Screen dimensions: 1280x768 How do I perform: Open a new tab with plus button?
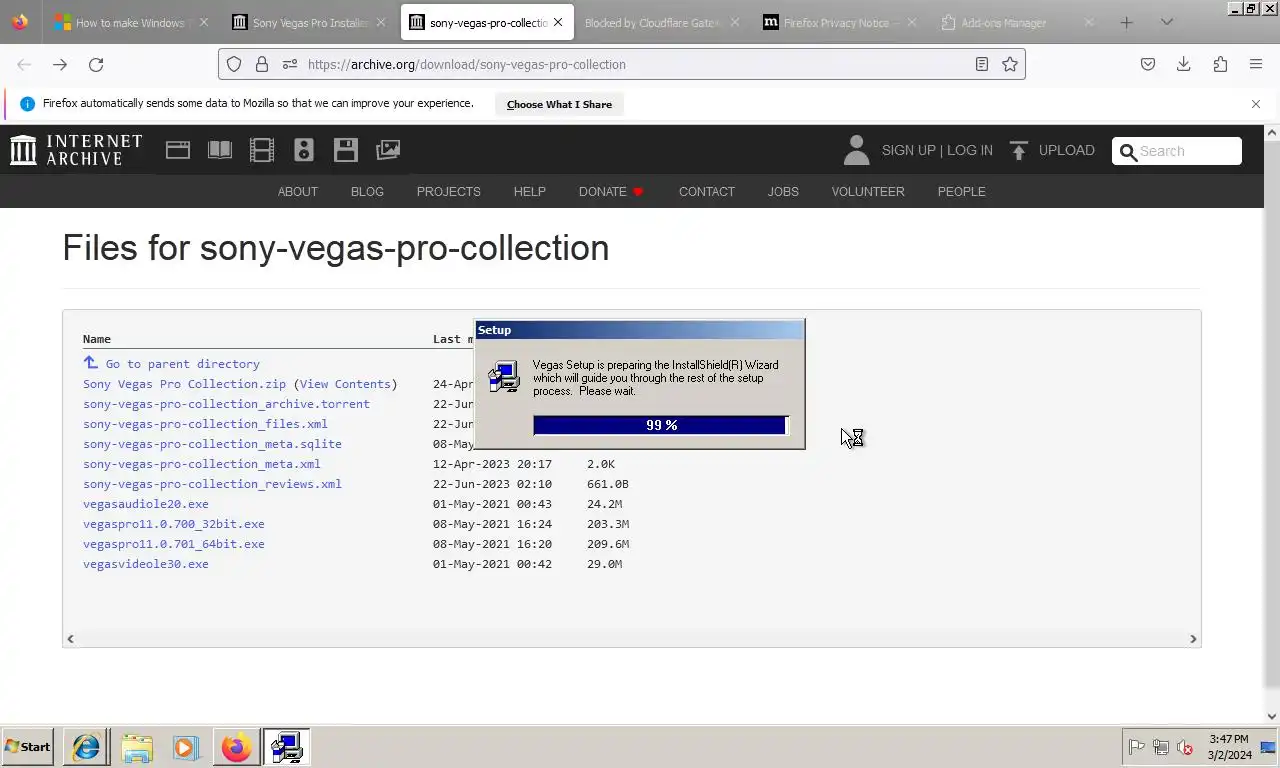pos(1127,22)
